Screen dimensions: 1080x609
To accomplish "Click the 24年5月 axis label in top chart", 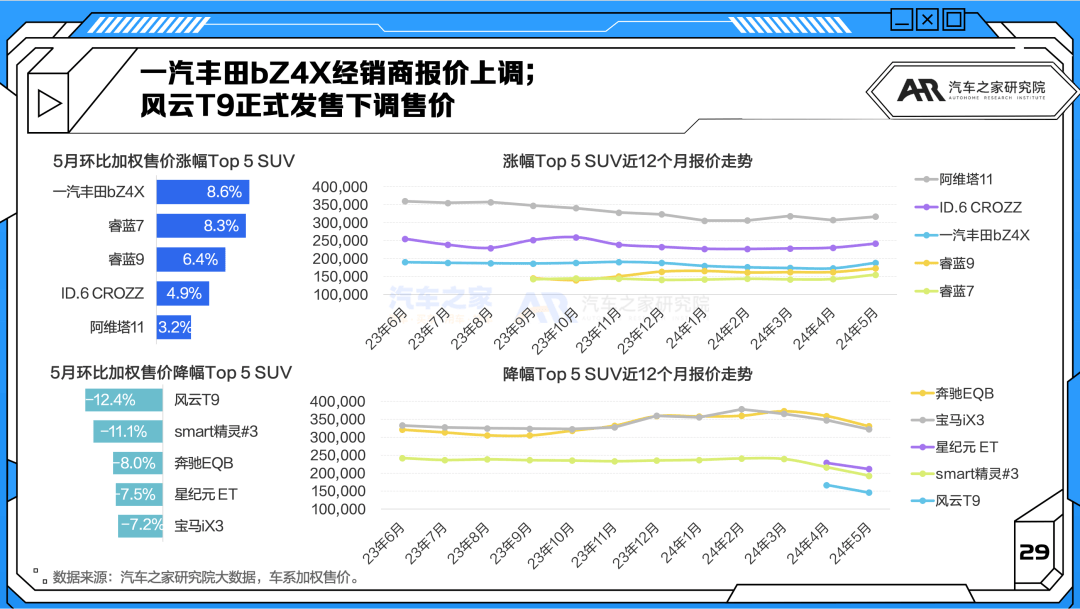I will (858, 329).
